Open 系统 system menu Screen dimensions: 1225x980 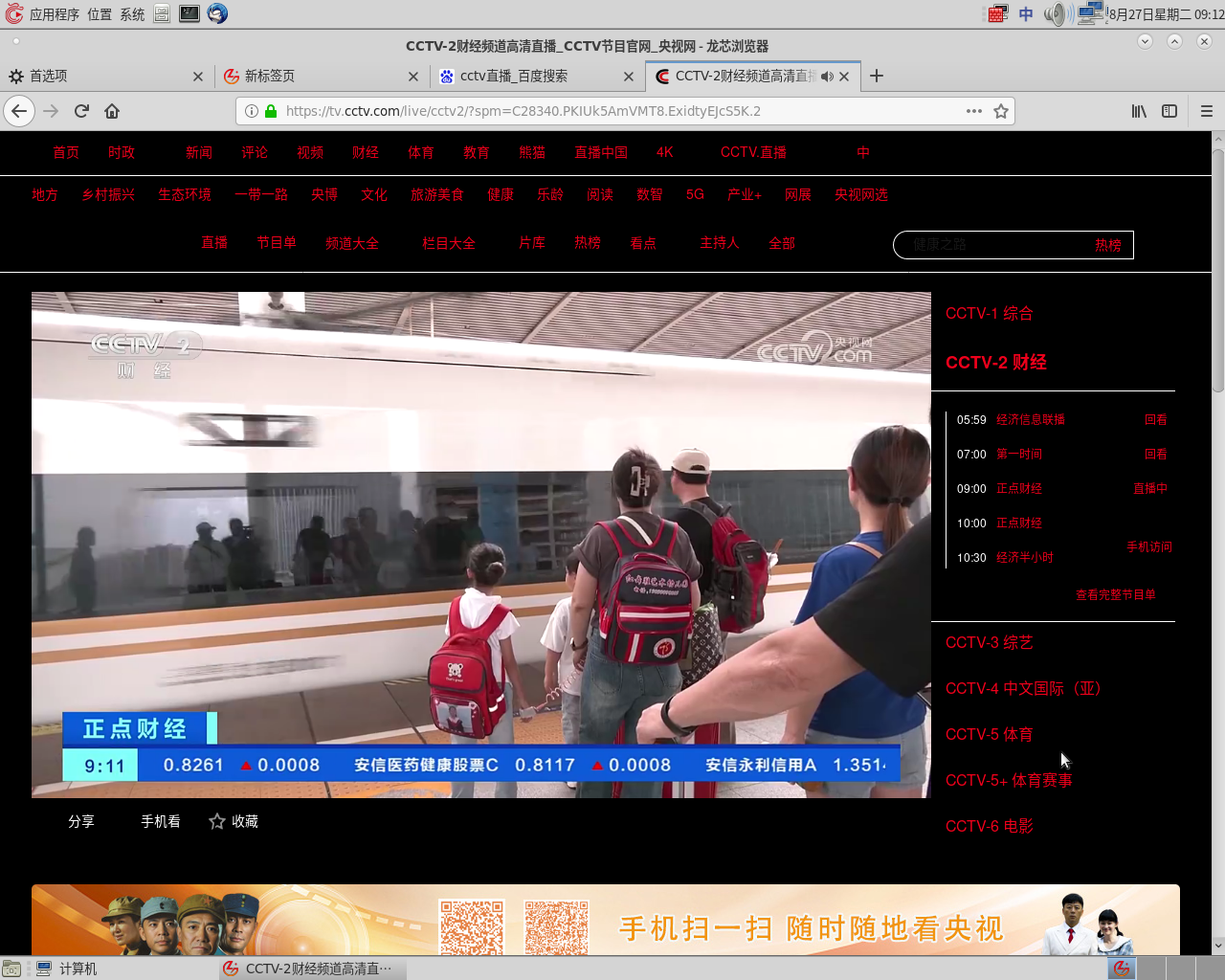click(132, 14)
